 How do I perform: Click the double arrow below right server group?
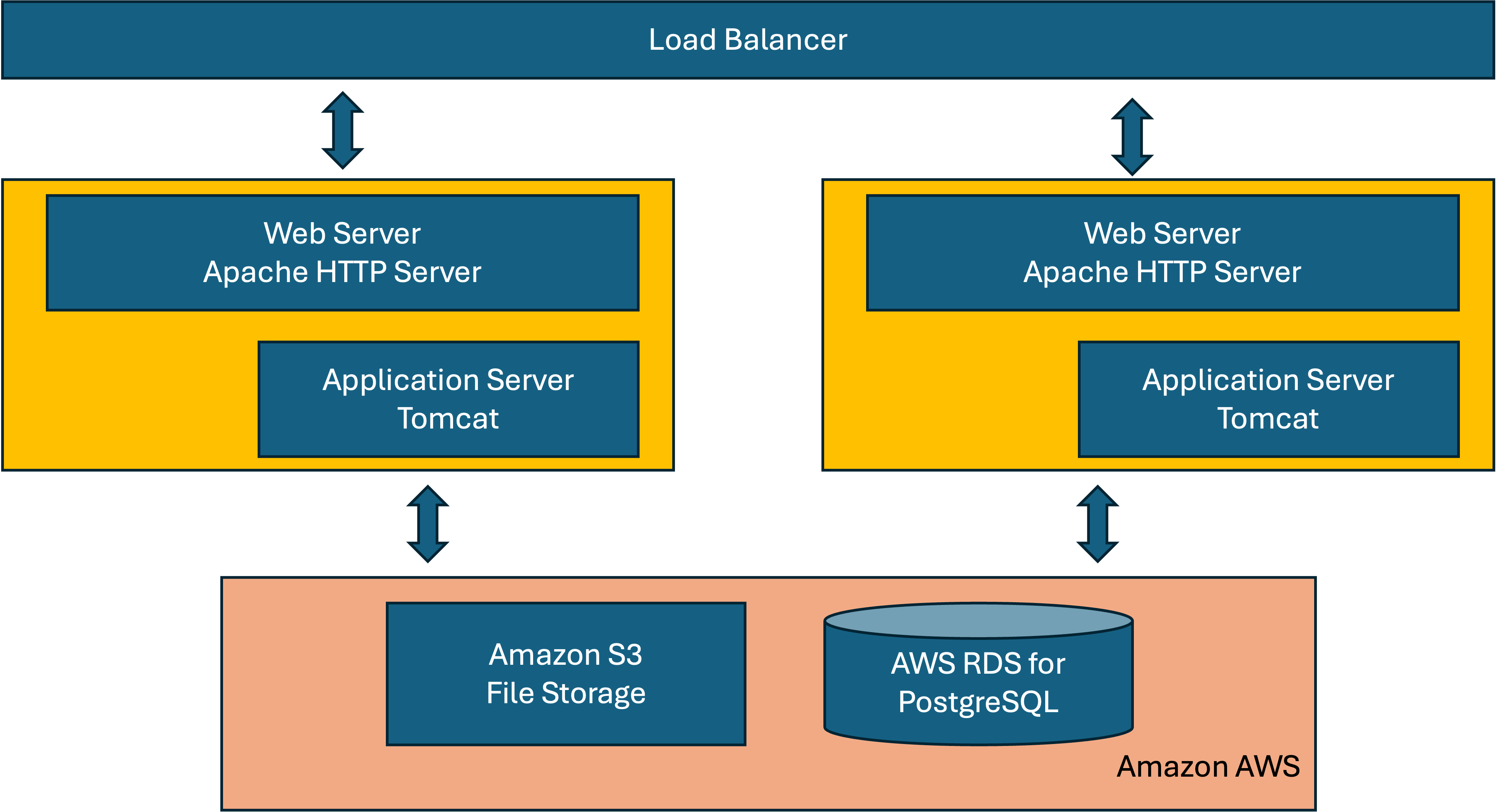1098,523
